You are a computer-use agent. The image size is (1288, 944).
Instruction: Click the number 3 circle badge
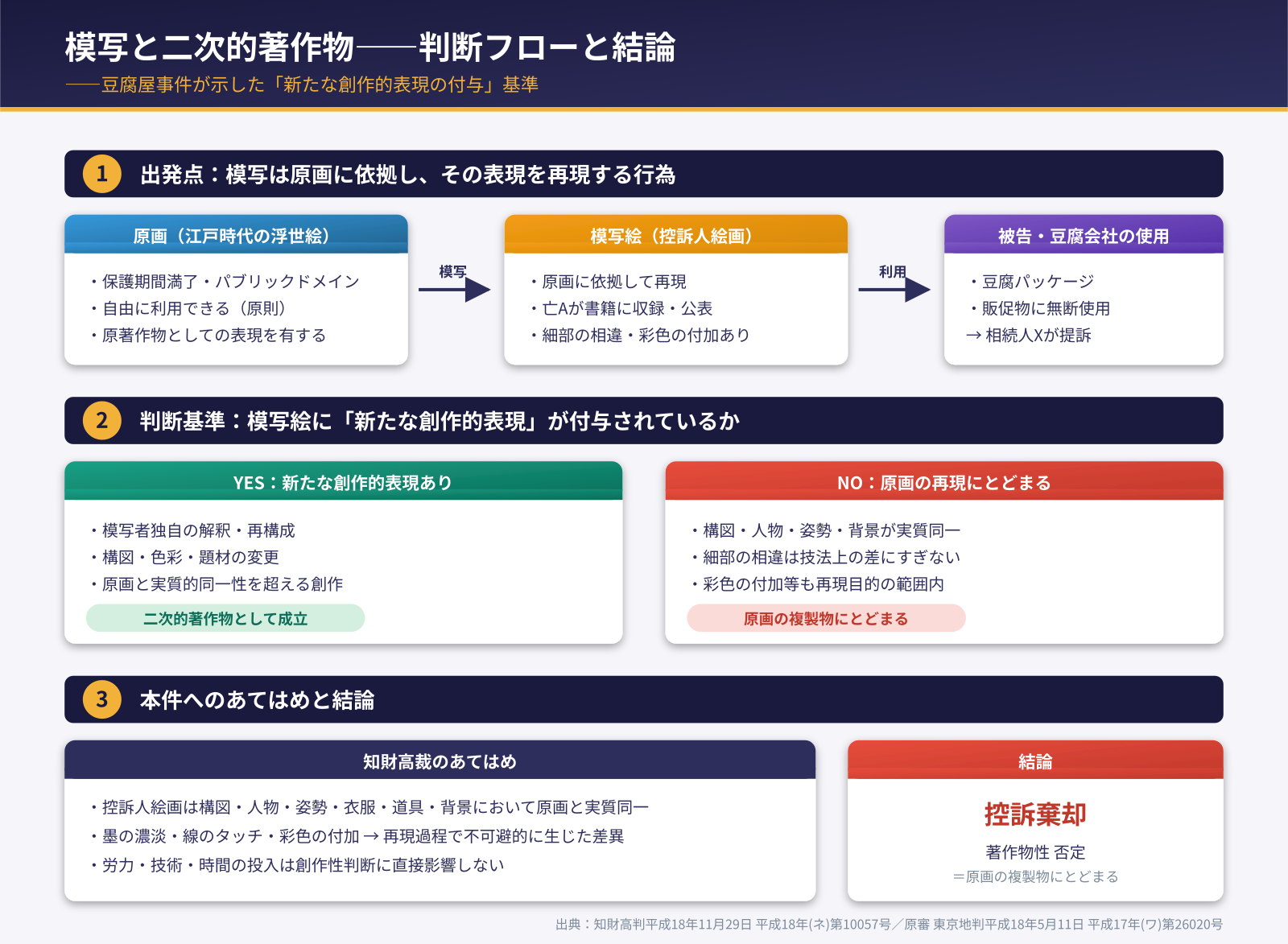tap(102, 699)
